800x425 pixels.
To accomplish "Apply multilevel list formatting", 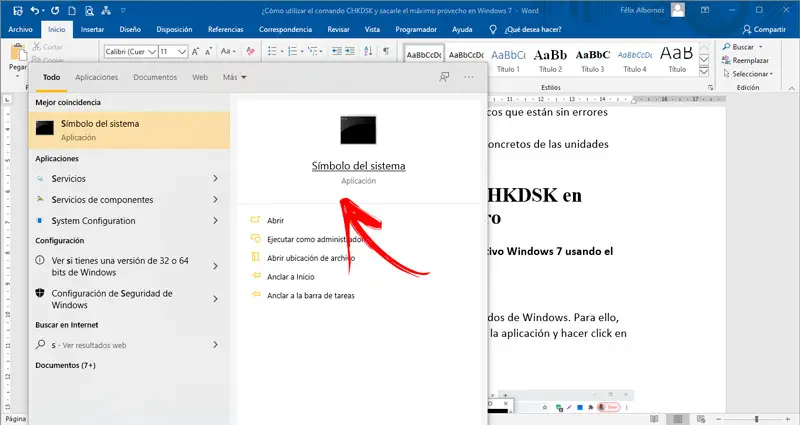I will pos(313,51).
